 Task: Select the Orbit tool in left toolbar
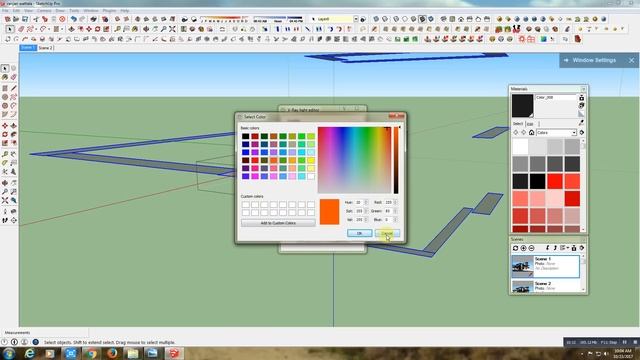(x=5, y=183)
